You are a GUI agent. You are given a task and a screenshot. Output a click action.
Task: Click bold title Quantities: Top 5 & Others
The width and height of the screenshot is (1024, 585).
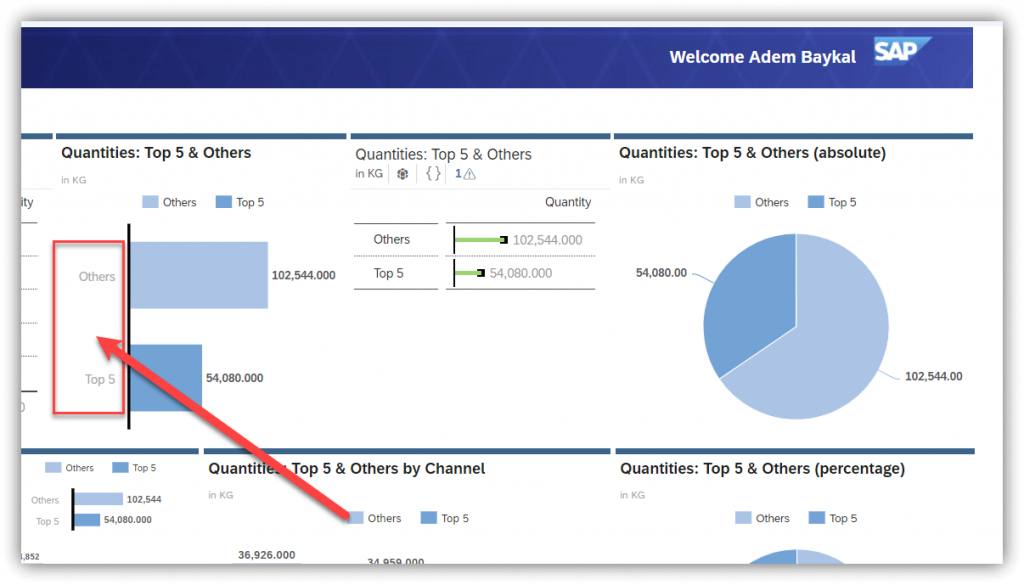(x=156, y=153)
